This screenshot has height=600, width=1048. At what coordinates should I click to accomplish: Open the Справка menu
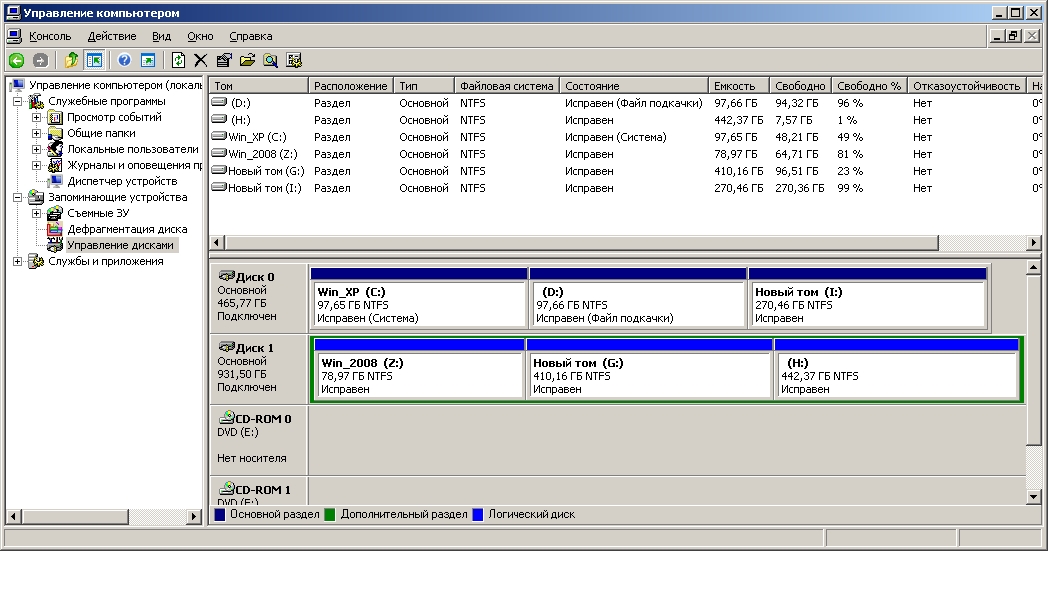[x=250, y=36]
